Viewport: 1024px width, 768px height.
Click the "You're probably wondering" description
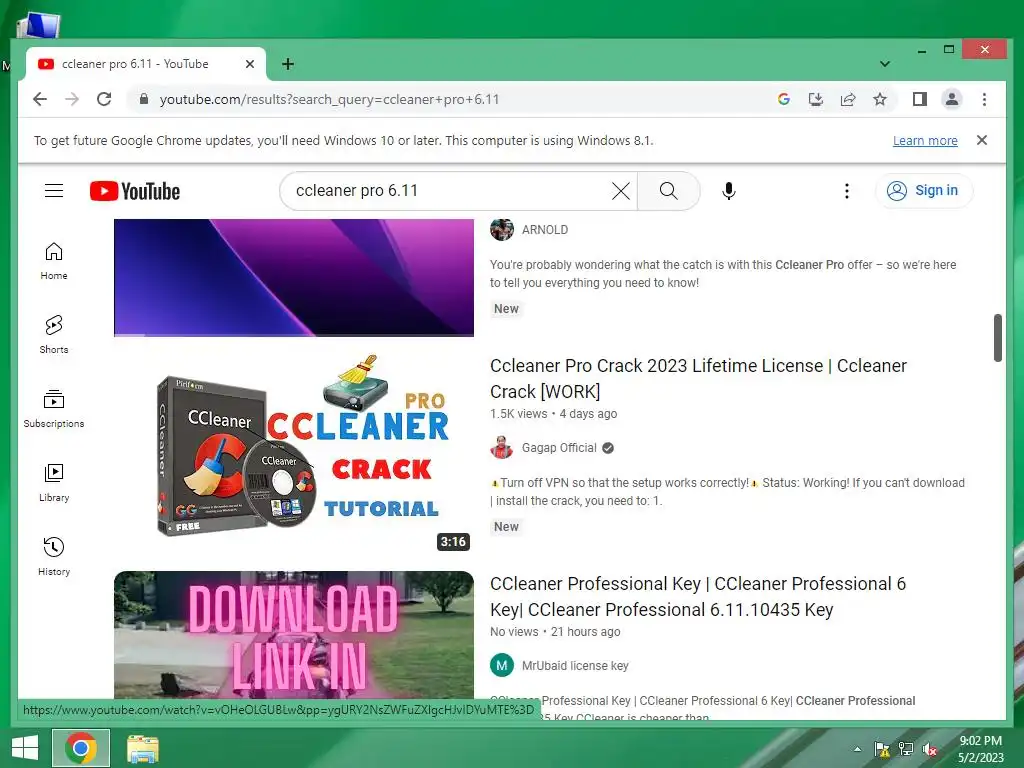click(723, 274)
